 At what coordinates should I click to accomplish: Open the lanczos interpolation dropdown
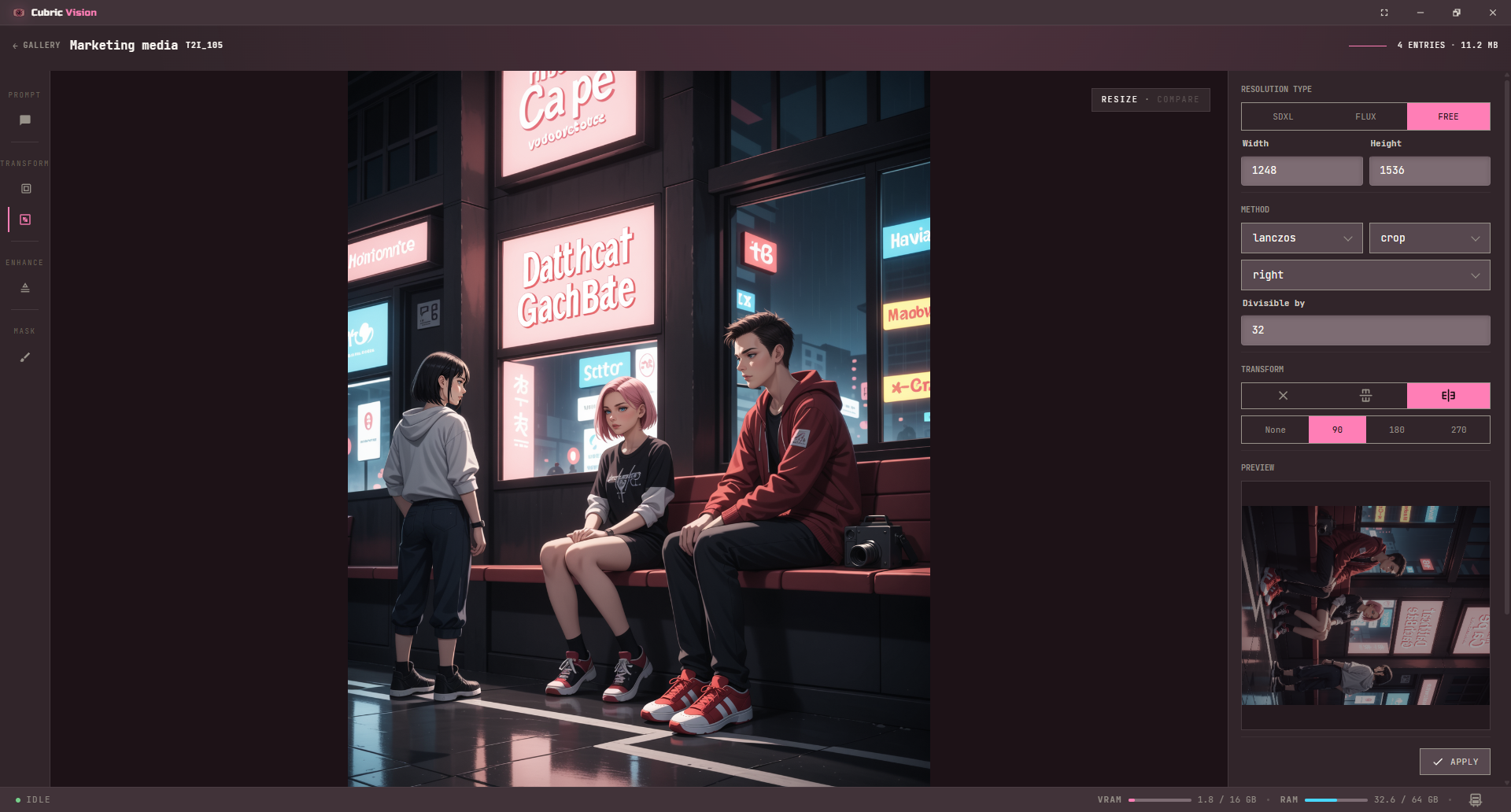point(1302,238)
